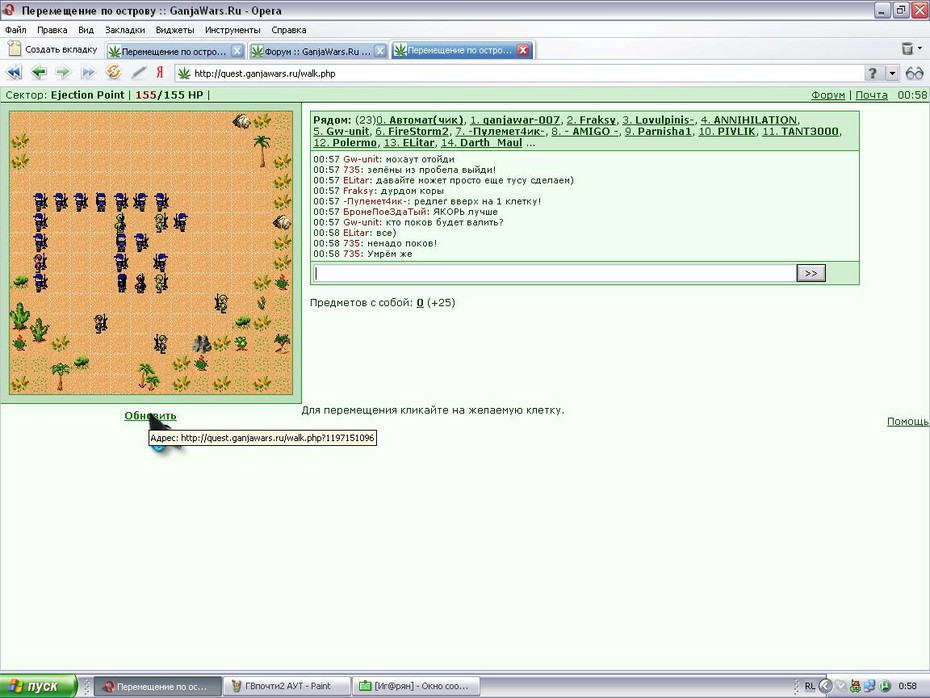Open player '5. Gw-unit' link
Image resolution: width=930 pixels, height=698 pixels.
click(341, 131)
